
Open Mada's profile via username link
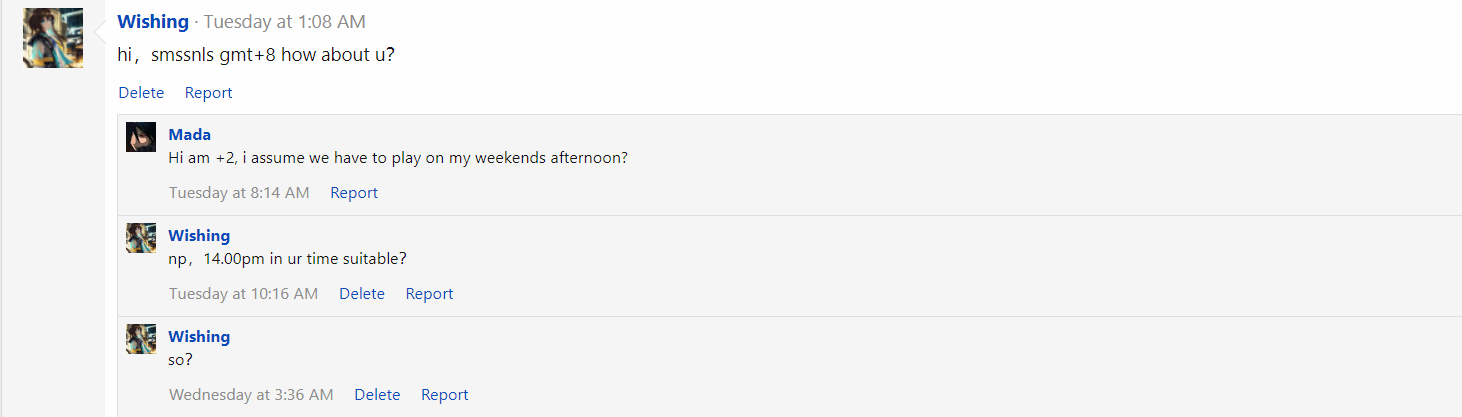(x=189, y=134)
